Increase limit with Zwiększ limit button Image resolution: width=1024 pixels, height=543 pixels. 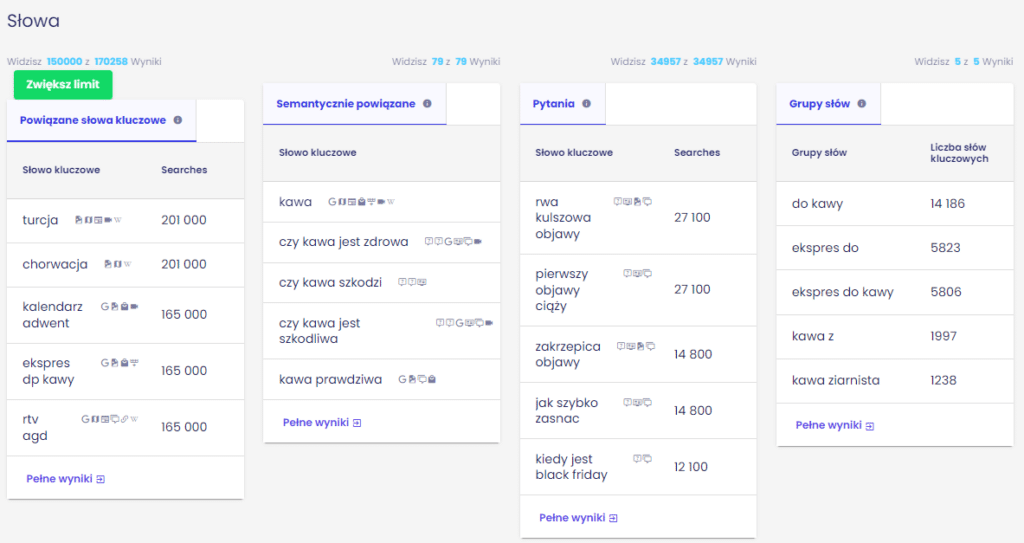coord(63,84)
